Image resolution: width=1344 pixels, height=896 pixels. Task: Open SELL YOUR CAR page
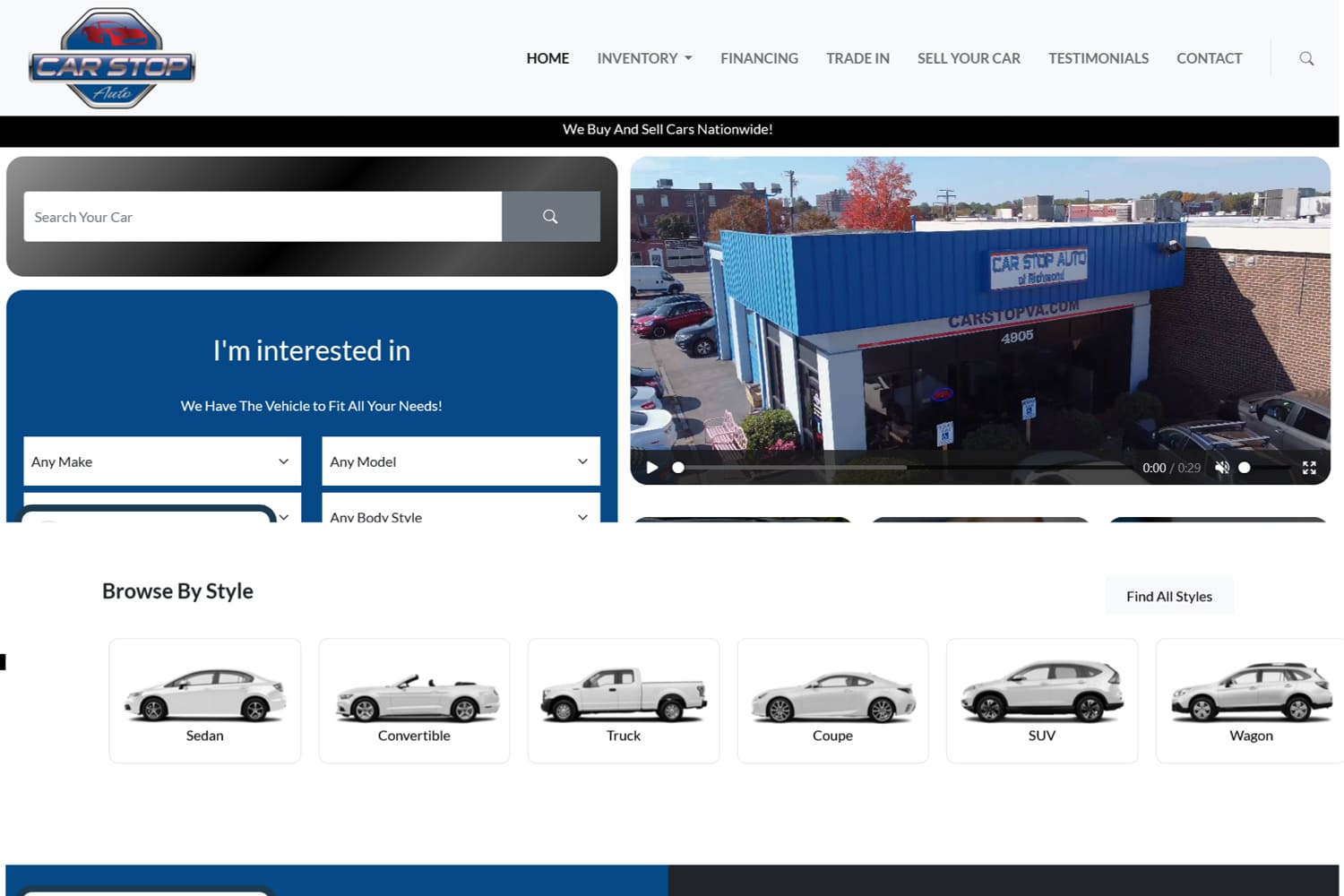(x=969, y=58)
